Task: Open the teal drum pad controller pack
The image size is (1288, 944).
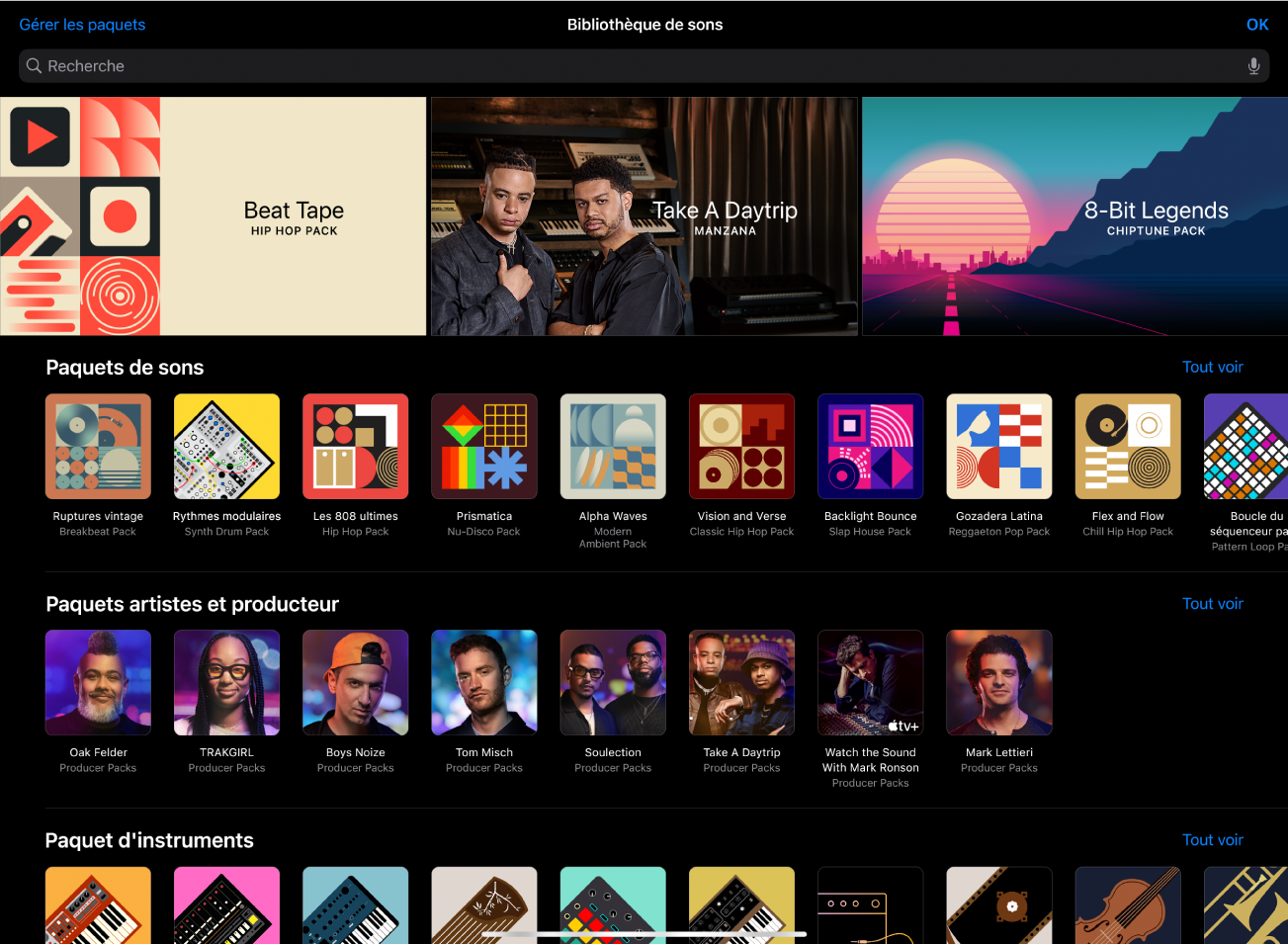Action: click(x=613, y=905)
